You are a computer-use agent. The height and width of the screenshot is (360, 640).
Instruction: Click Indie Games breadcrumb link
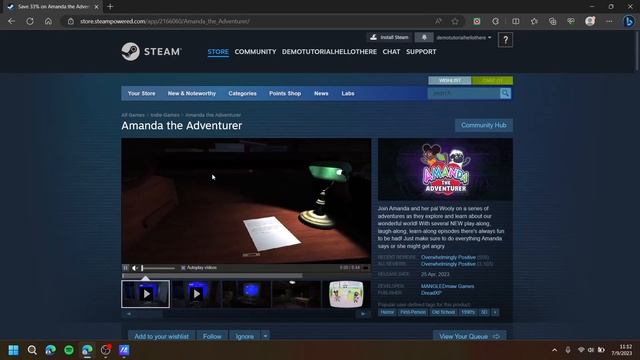165,115
